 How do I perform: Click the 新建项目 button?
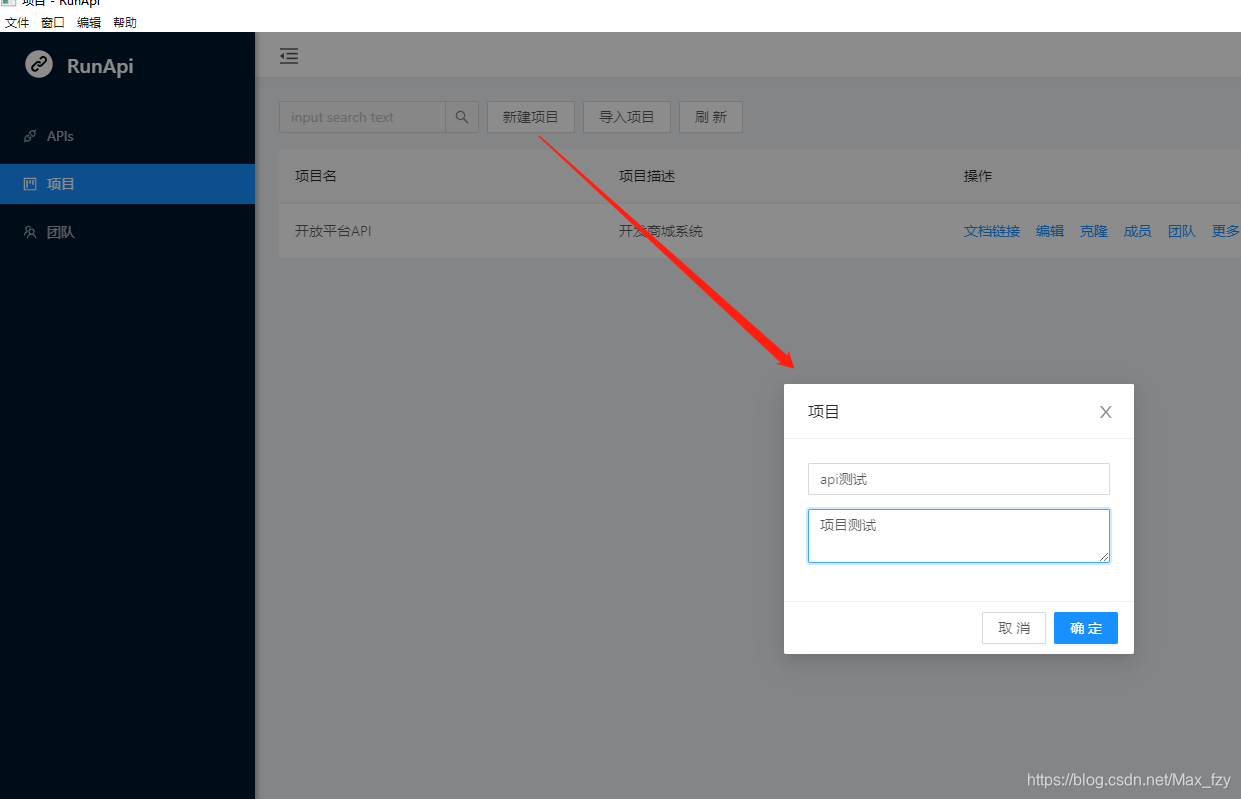pos(530,116)
